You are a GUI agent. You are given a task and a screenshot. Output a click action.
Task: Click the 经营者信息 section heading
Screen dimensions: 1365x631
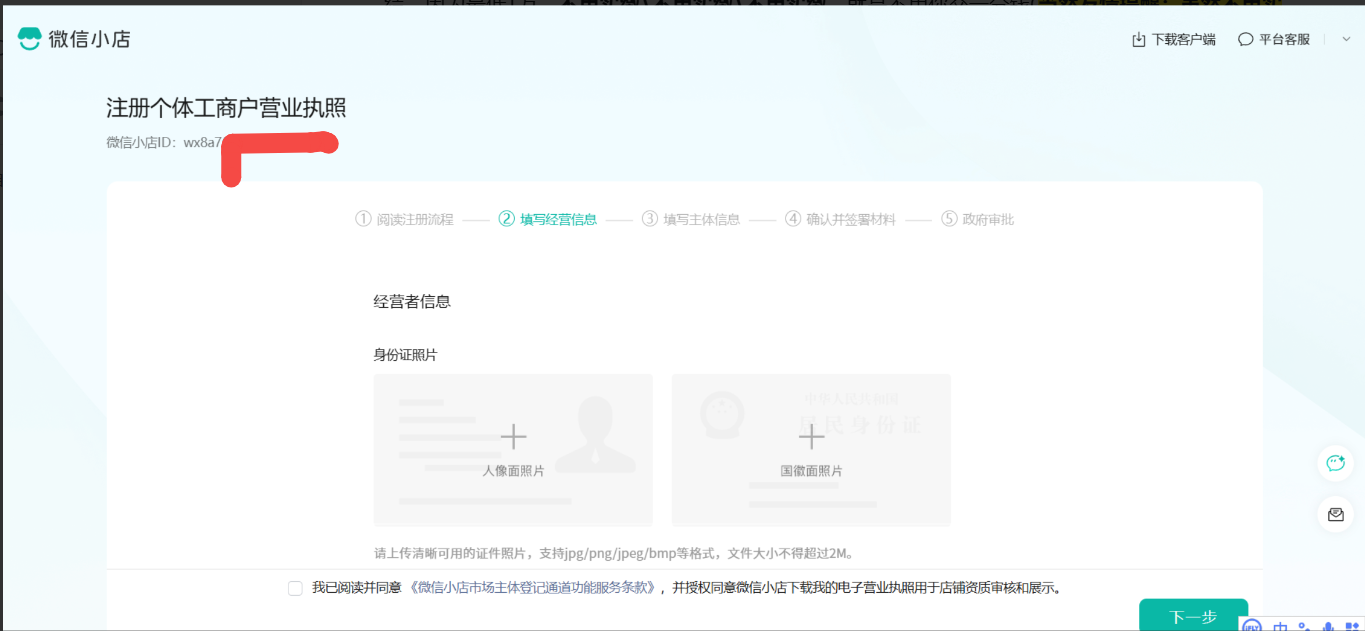click(x=412, y=301)
